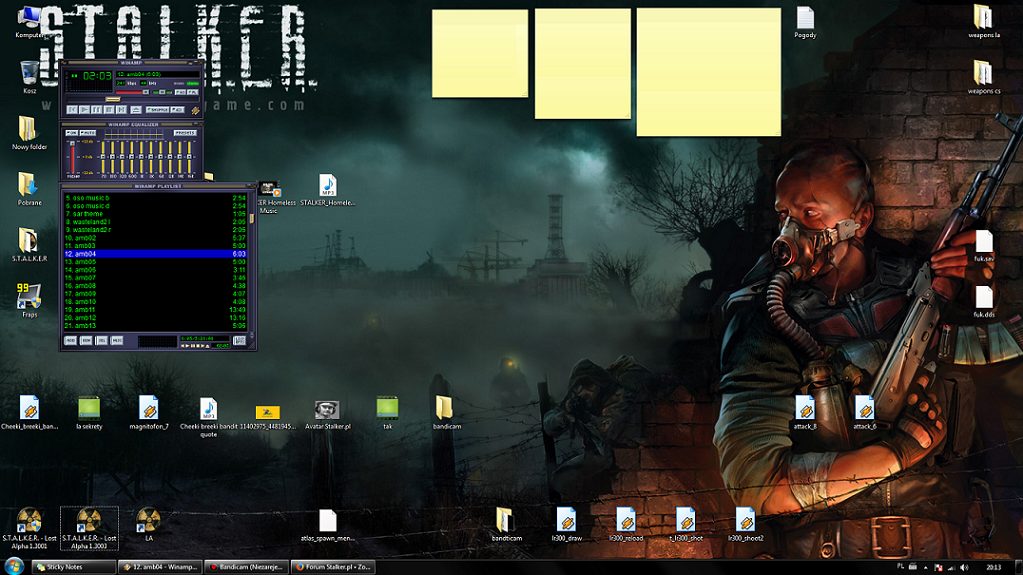The image size is (1023, 575).
Task: Select Cheeki_breeki_ban... file icon
Action: coord(29,412)
